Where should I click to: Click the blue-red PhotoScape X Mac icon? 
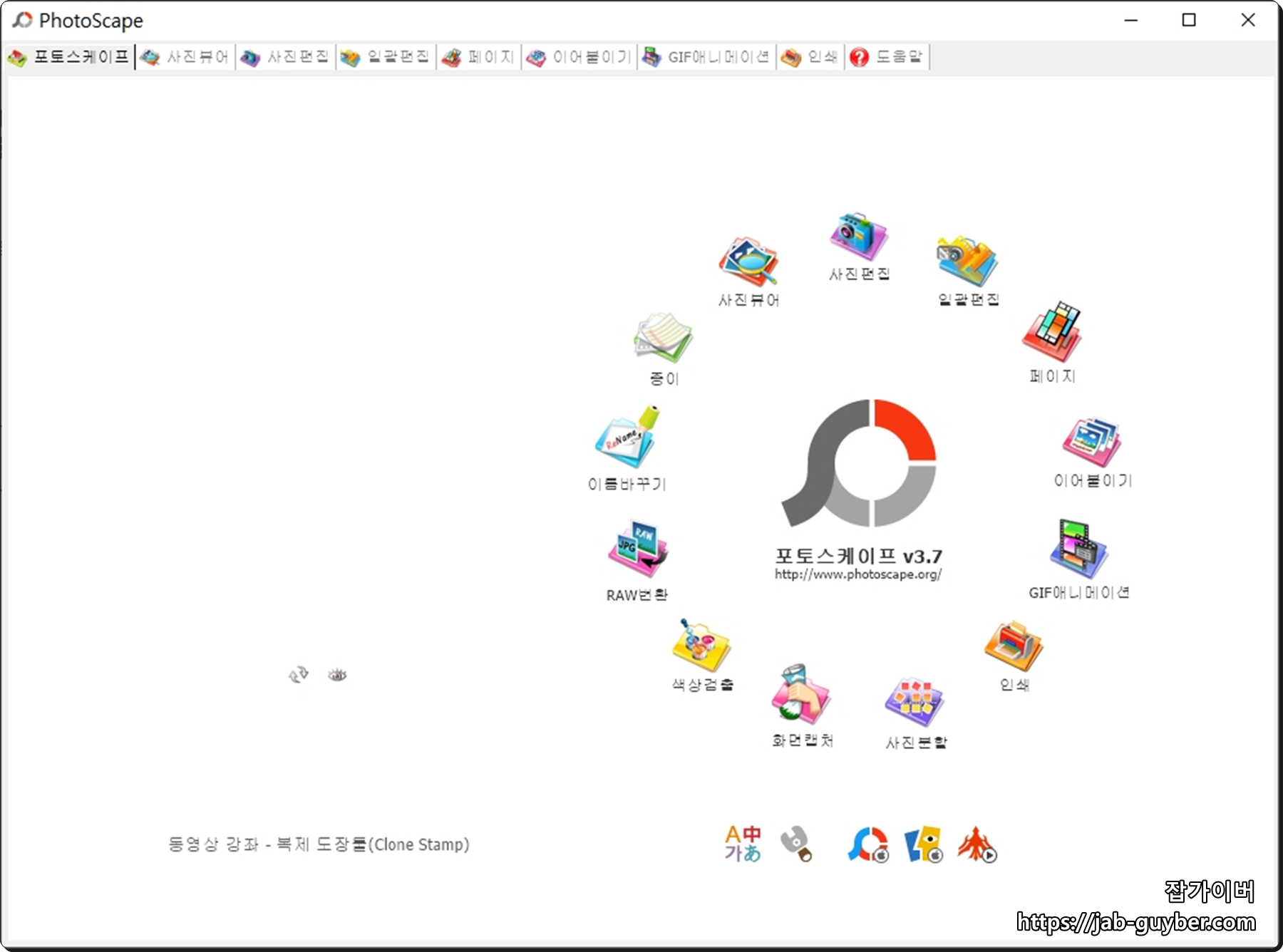[x=868, y=844]
